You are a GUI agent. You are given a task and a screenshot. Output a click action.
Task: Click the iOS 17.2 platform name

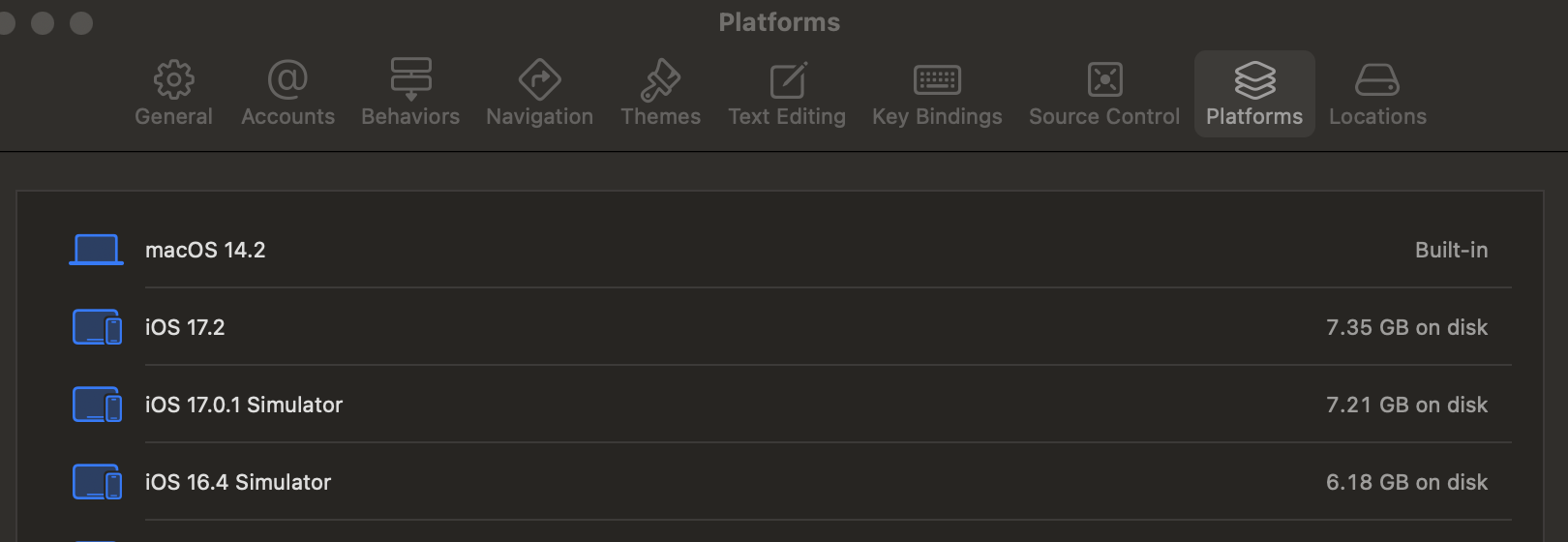[185, 327]
